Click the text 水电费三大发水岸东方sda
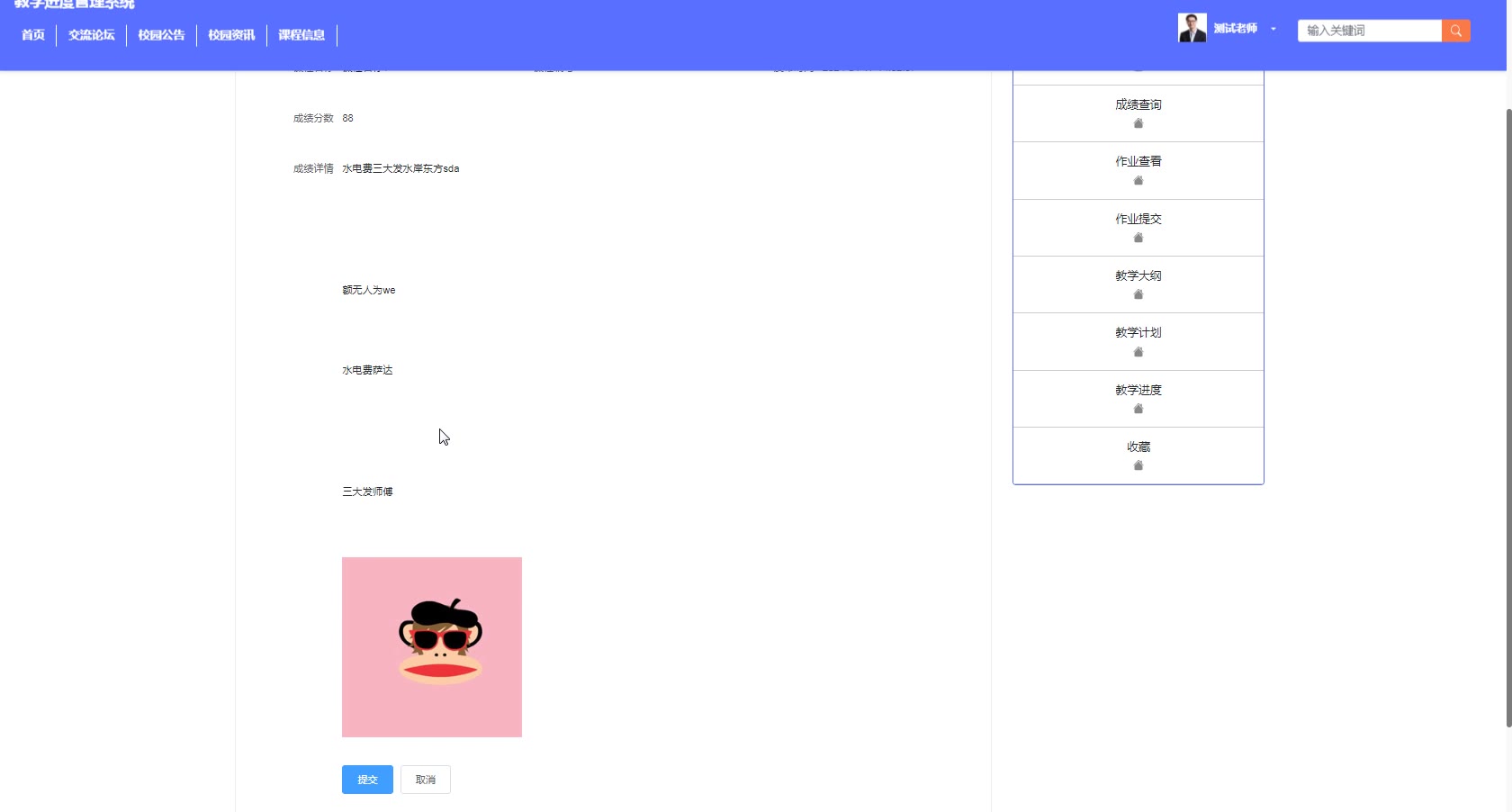The height and width of the screenshot is (812, 1512). (400, 168)
